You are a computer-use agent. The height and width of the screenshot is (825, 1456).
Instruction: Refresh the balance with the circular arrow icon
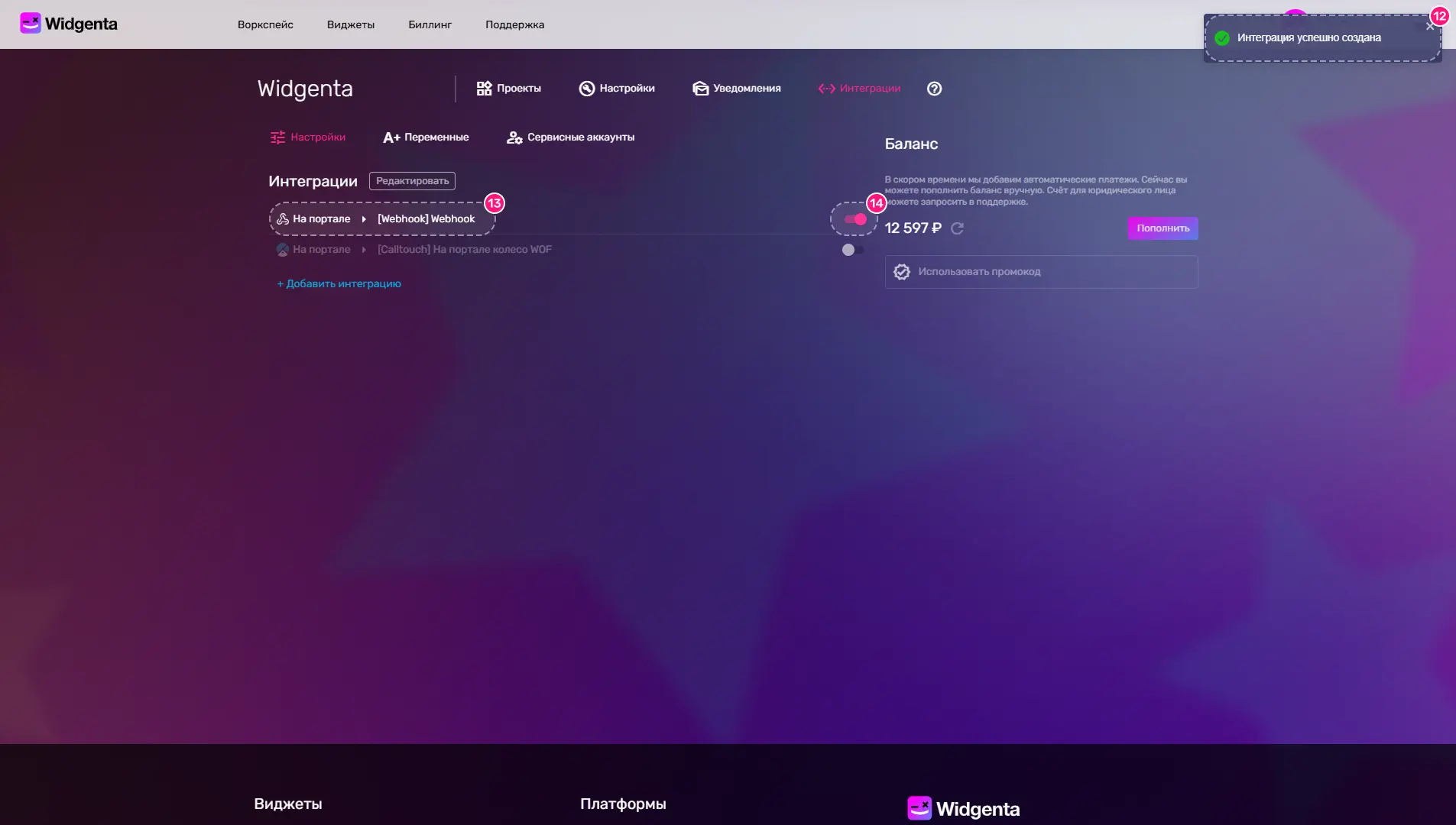(x=957, y=228)
